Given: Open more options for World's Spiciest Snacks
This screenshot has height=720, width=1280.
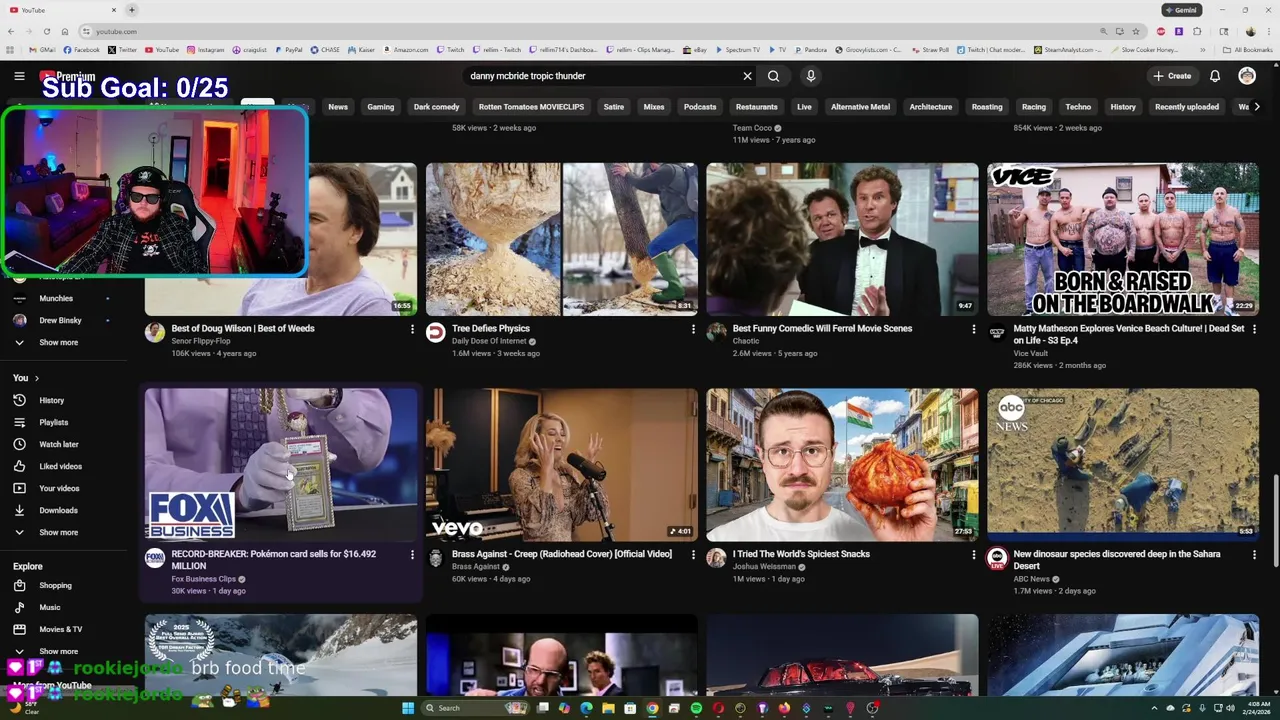Looking at the screenshot, I should click(974, 555).
